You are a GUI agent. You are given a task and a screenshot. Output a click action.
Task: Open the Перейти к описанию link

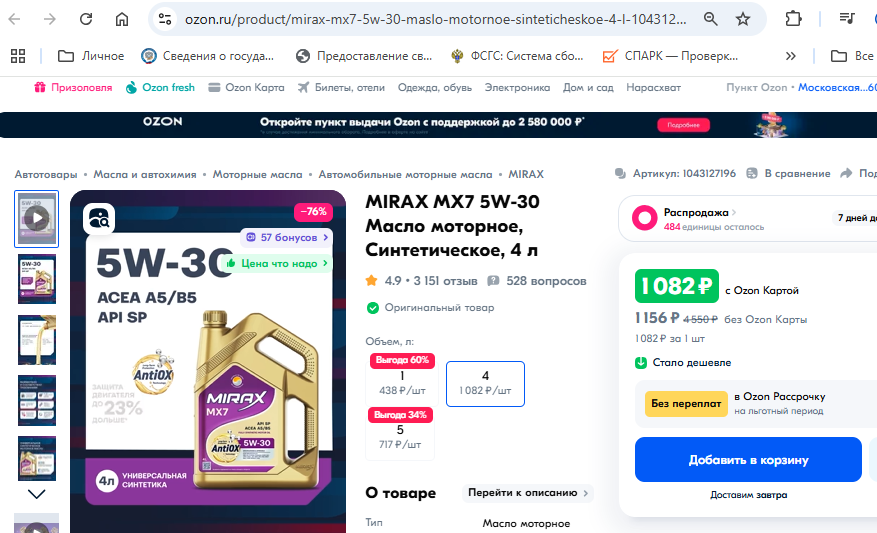click(x=528, y=493)
